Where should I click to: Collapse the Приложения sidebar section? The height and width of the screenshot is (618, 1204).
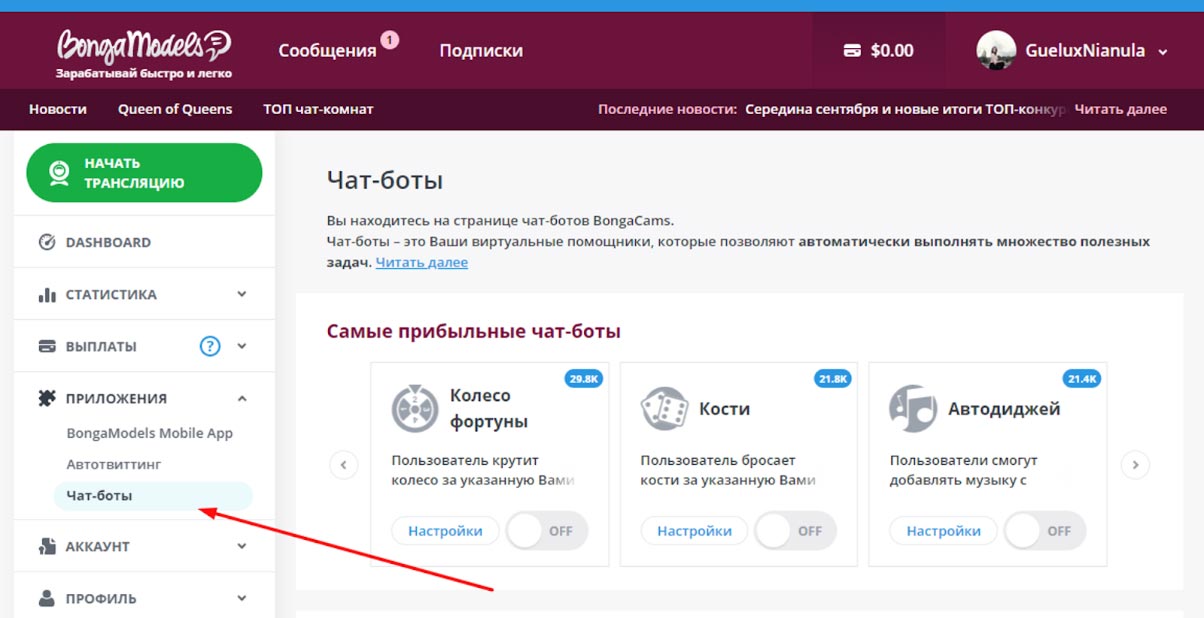(x=242, y=398)
